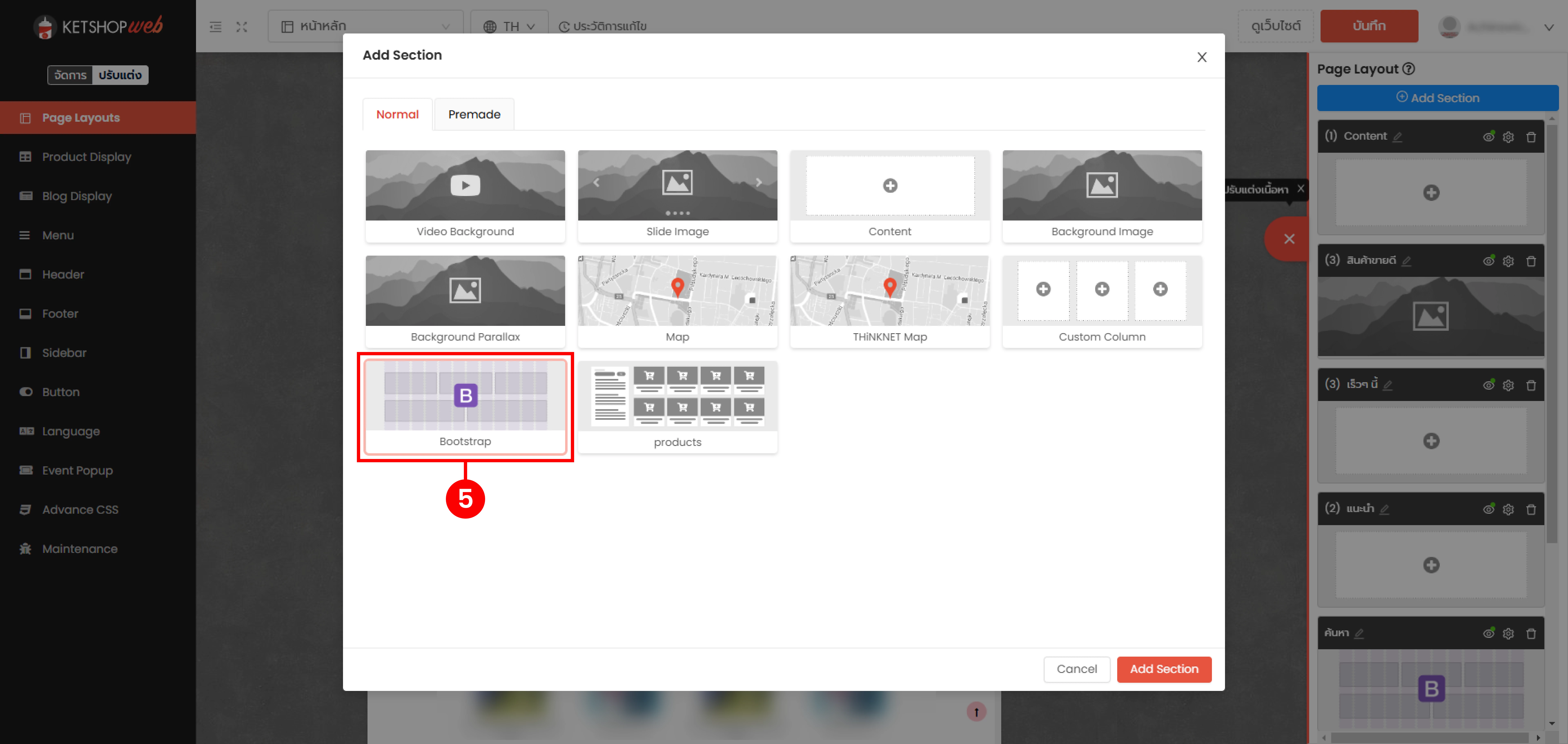Open the หน้าหลัก page dropdown
Image resolution: width=1568 pixels, height=744 pixels.
(x=365, y=26)
